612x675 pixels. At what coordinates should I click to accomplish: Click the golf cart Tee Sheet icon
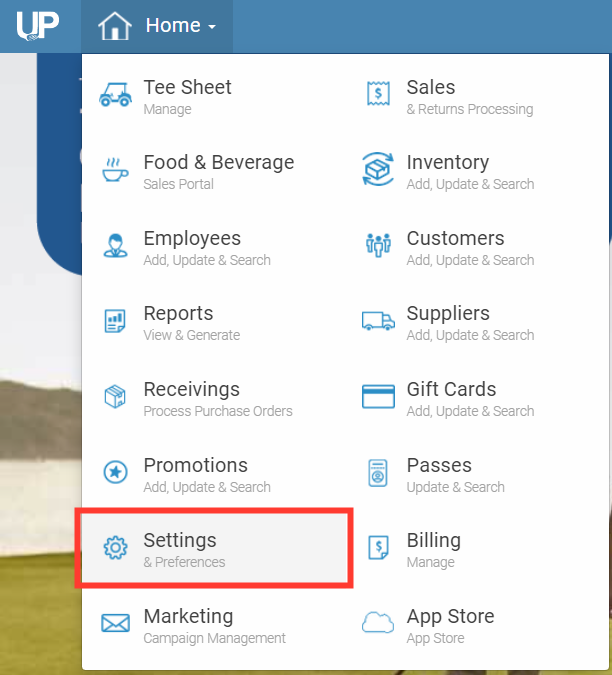(115, 96)
